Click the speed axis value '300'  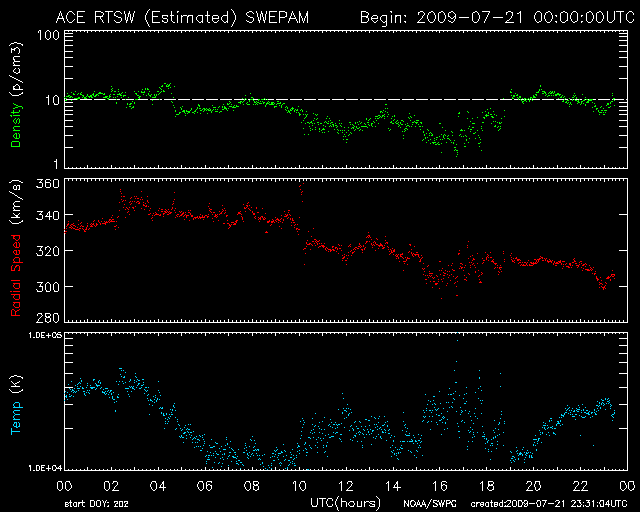click(48, 287)
